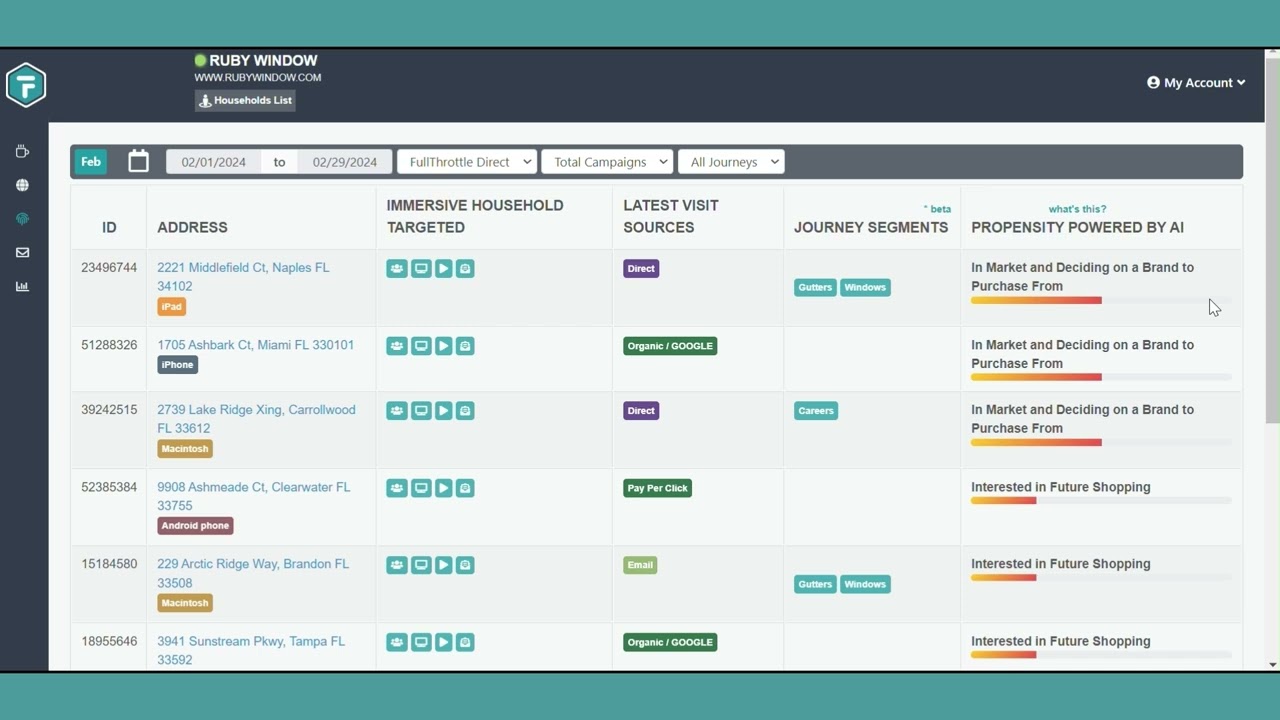The height and width of the screenshot is (720, 1280).
Task: Click the 02/01/2024 start date field
Action: [x=213, y=162]
